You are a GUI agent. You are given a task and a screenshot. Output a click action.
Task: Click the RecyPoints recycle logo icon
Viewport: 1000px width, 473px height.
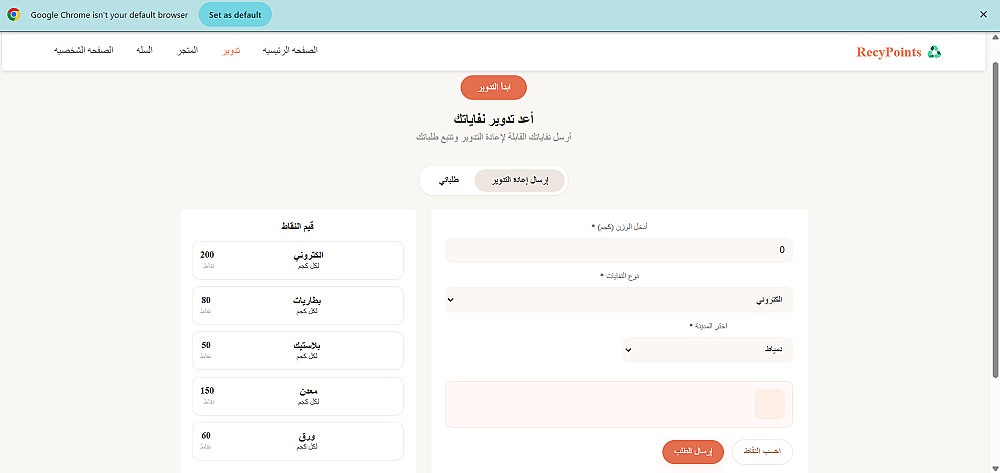(x=934, y=52)
